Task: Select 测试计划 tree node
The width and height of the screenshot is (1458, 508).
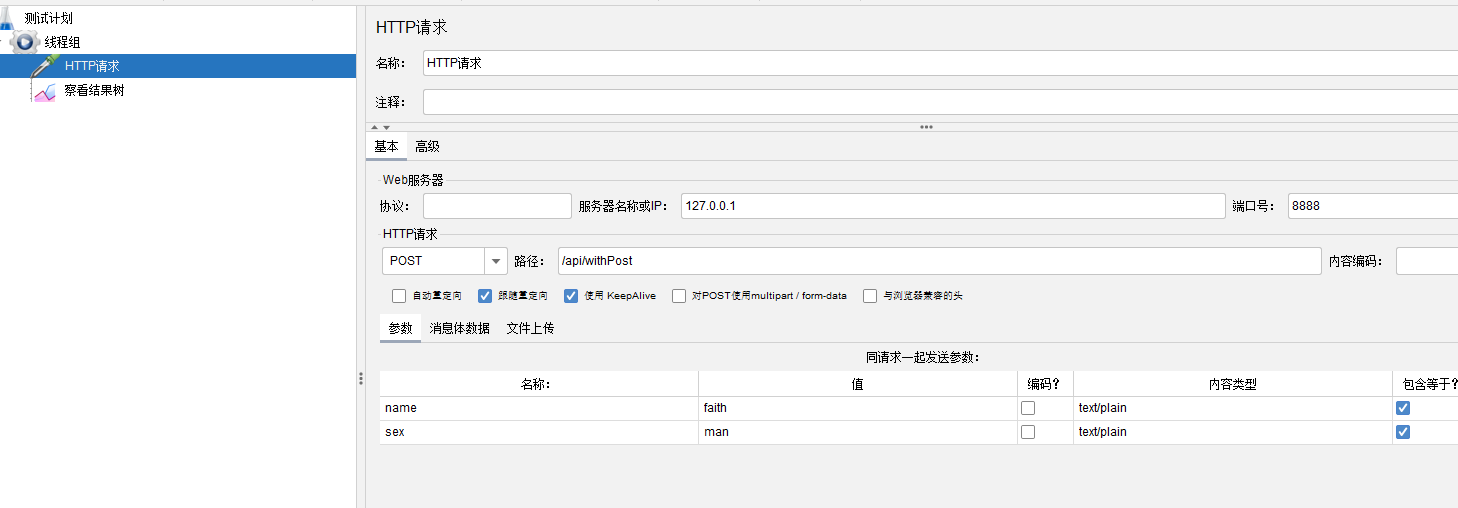Action: point(48,18)
